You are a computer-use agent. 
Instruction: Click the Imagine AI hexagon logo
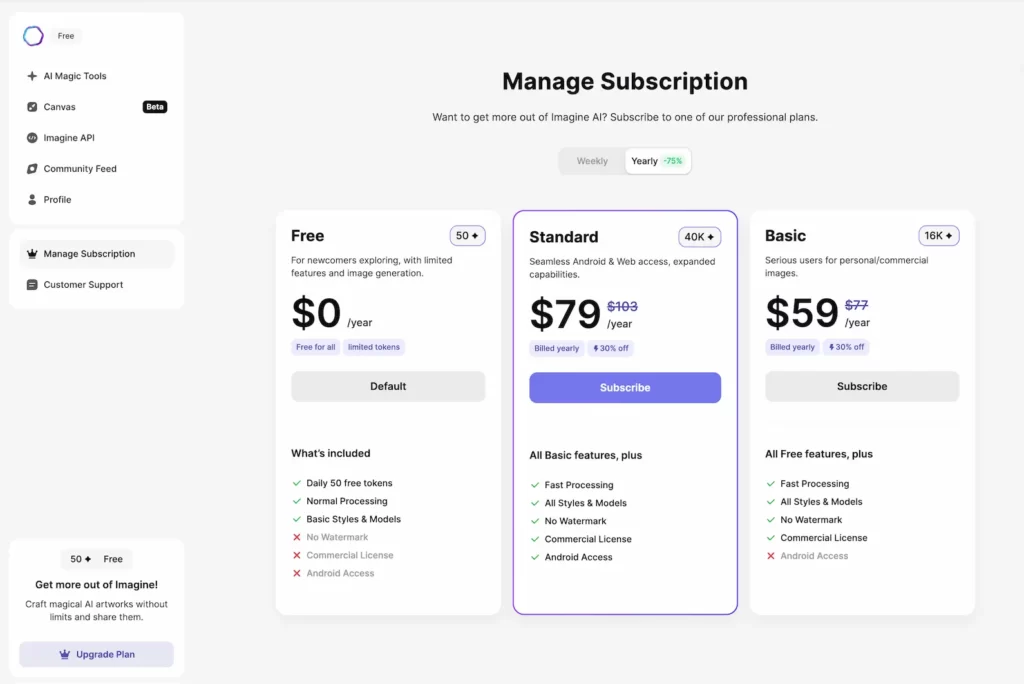pyautogui.click(x=33, y=36)
